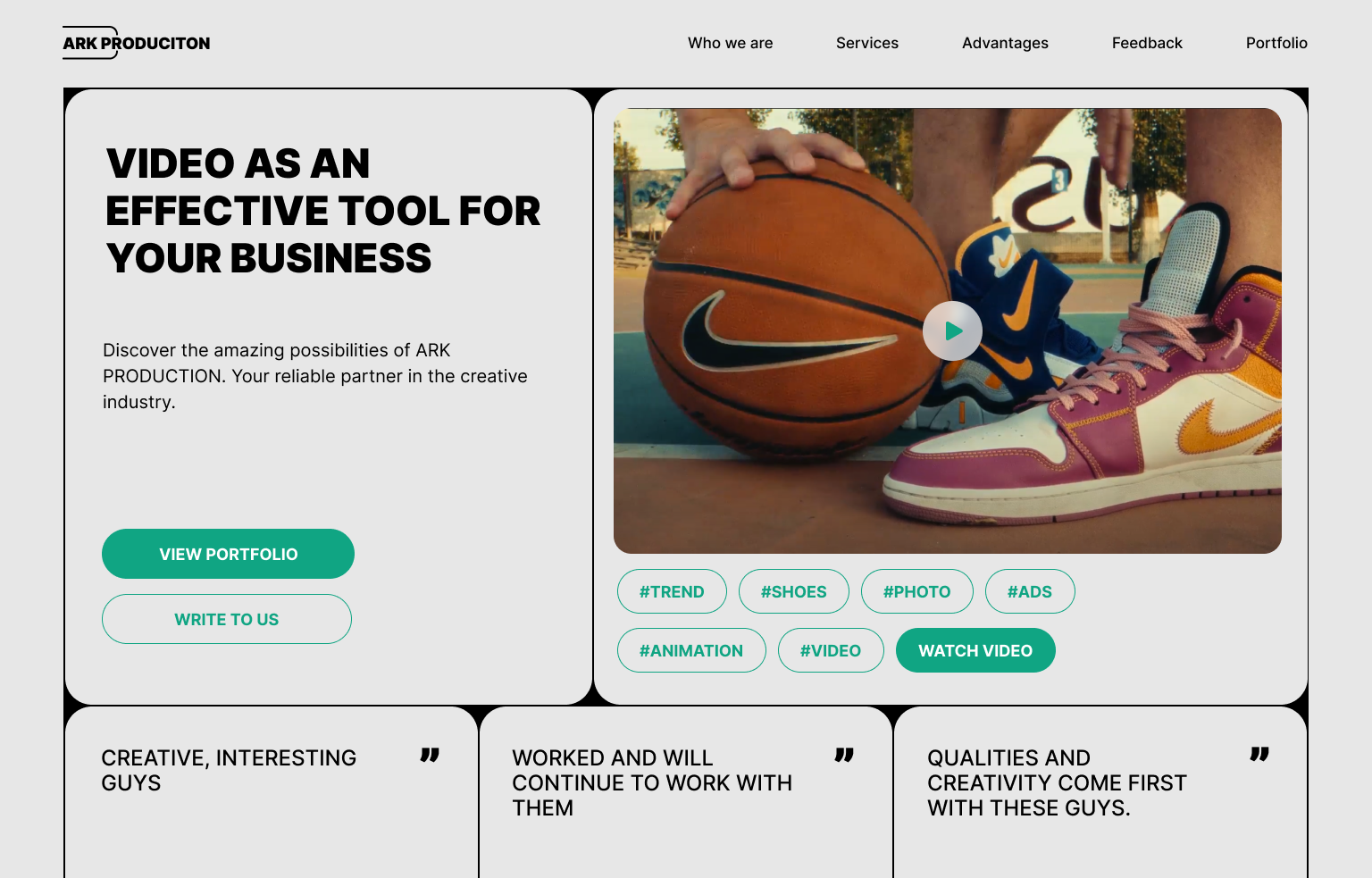The height and width of the screenshot is (878, 1372).
Task: Play the basketball sneaker video
Action: [x=952, y=330]
